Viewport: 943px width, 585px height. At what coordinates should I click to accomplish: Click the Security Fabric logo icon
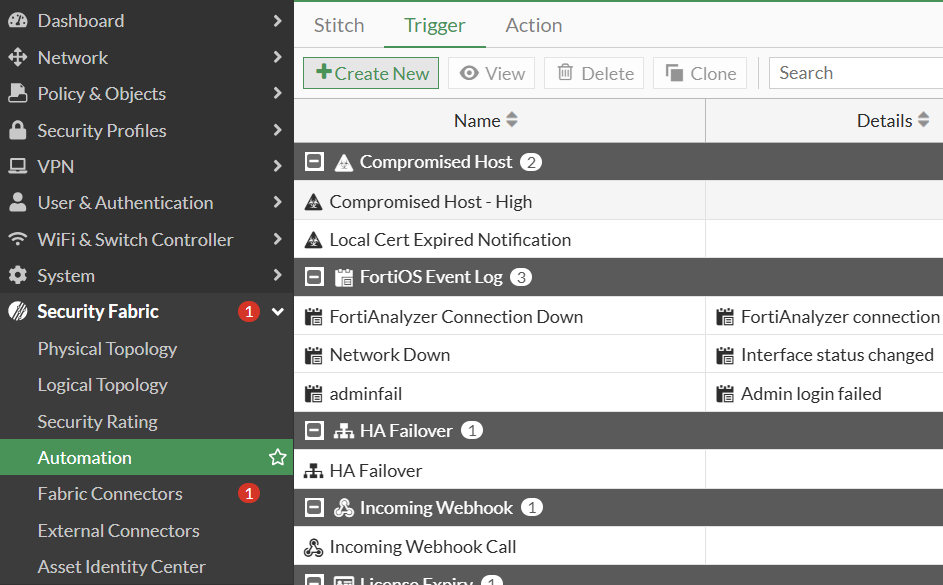(17, 311)
